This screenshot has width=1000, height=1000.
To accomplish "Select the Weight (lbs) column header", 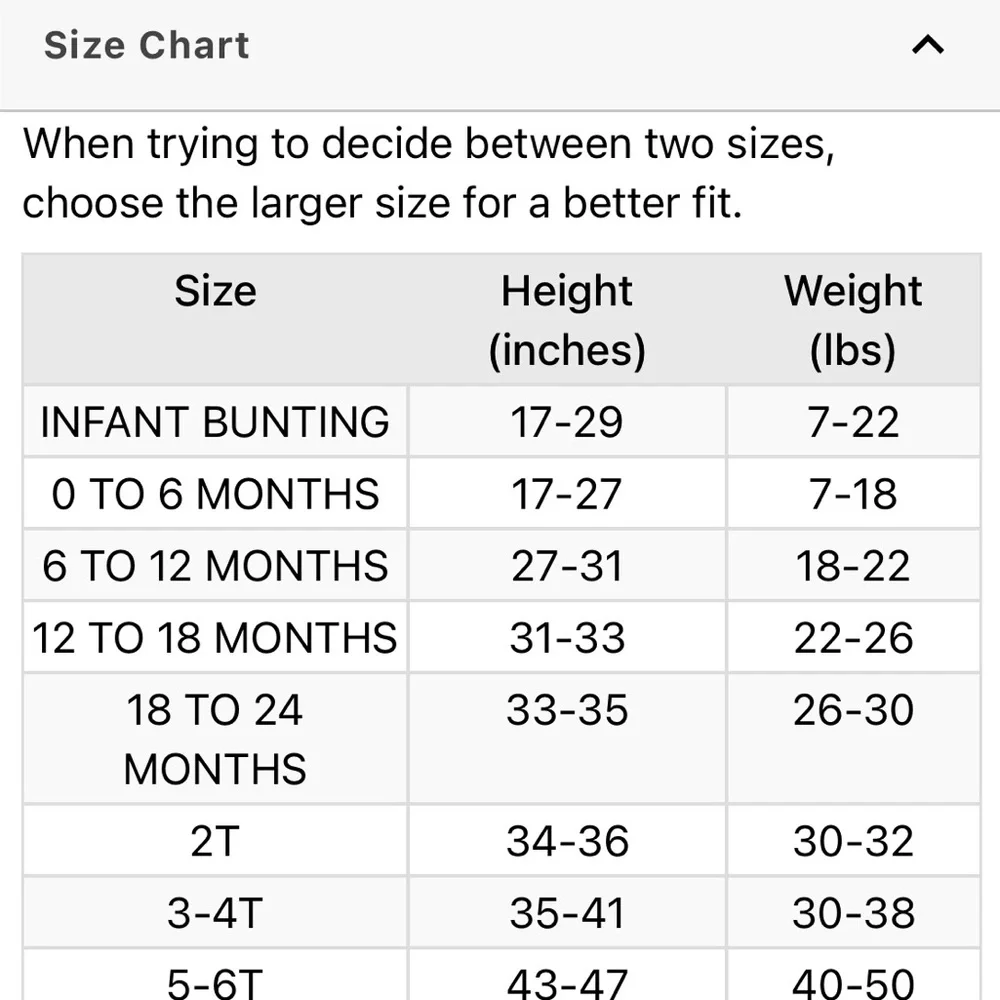I will coord(853,320).
